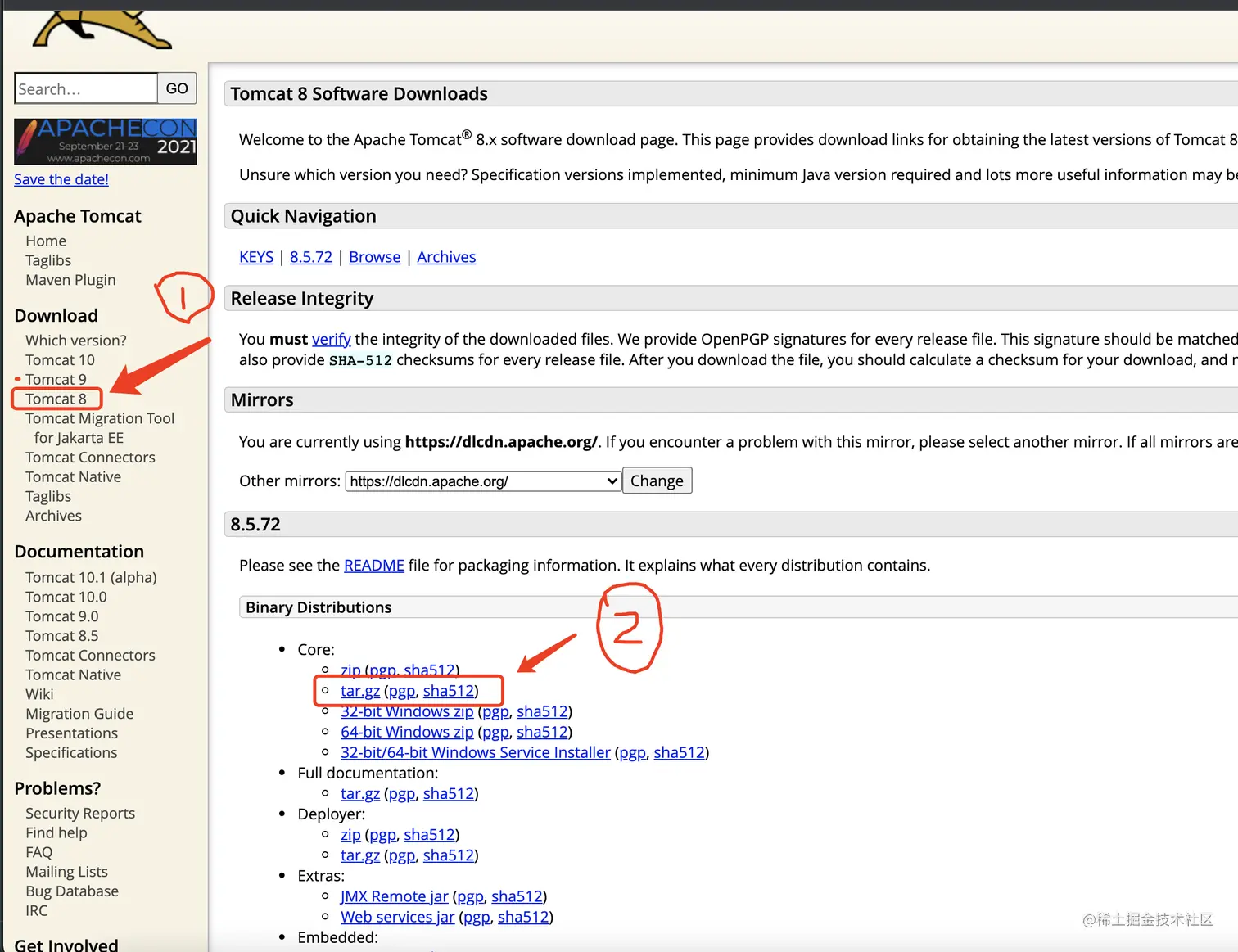Screen dimensions: 1238x952
Task: Open Tomcat Native under Download
Action: [x=73, y=477]
